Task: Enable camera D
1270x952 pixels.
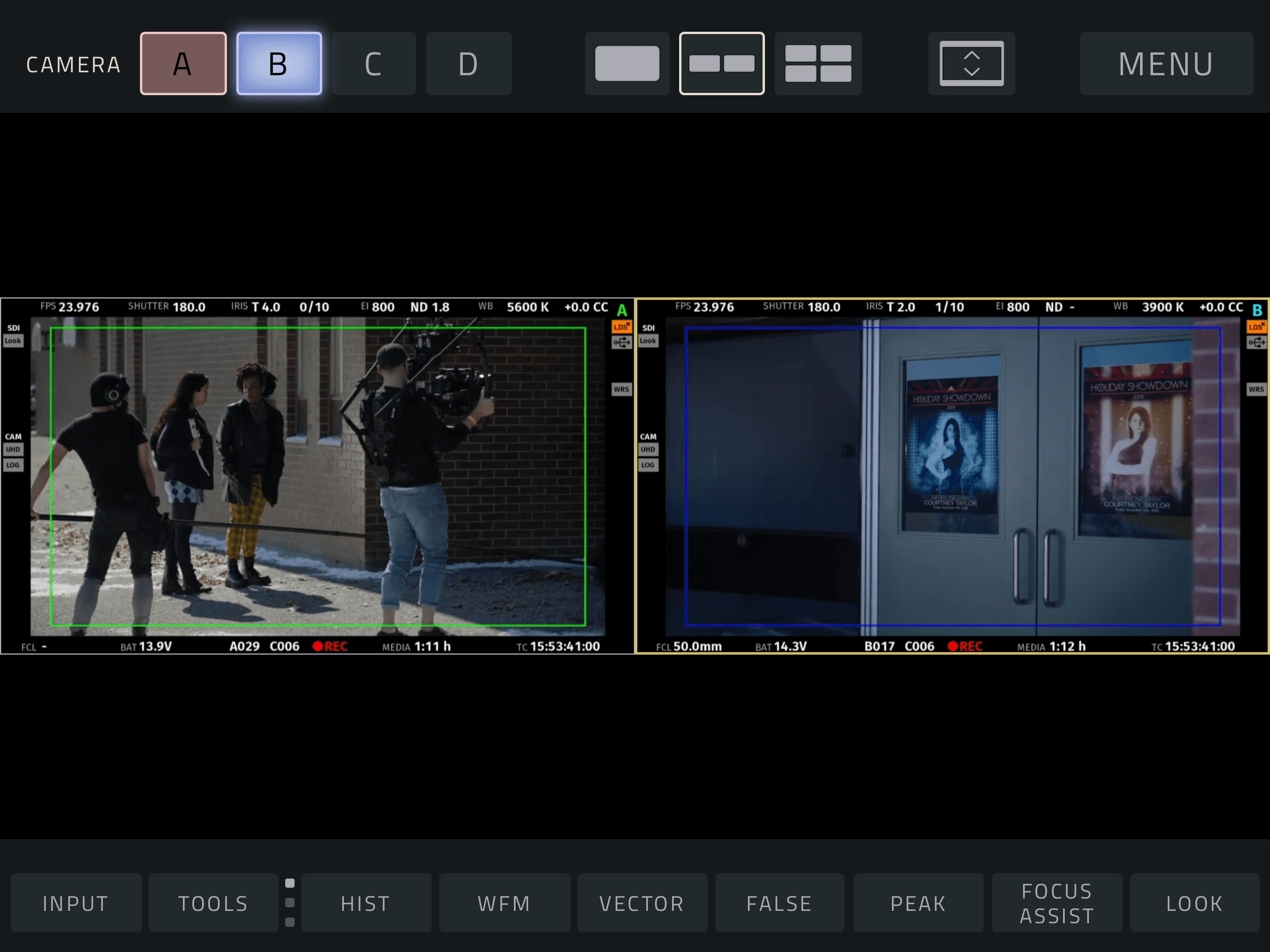Action: (469, 63)
